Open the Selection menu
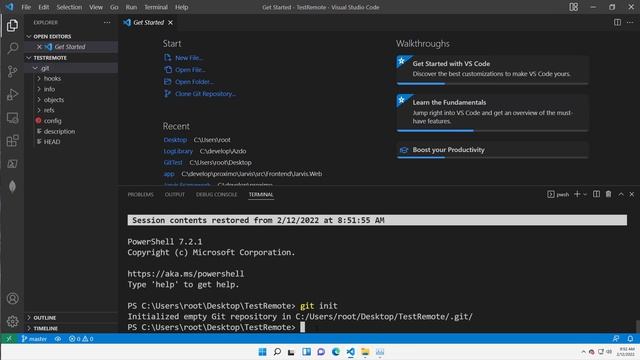 tap(69, 7)
